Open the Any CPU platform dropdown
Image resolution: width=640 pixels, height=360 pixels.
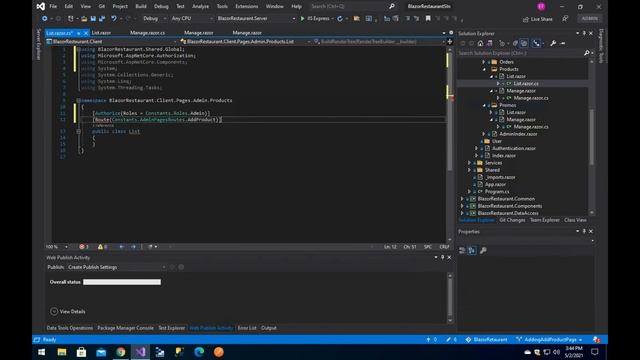click(x=191, y=18)
